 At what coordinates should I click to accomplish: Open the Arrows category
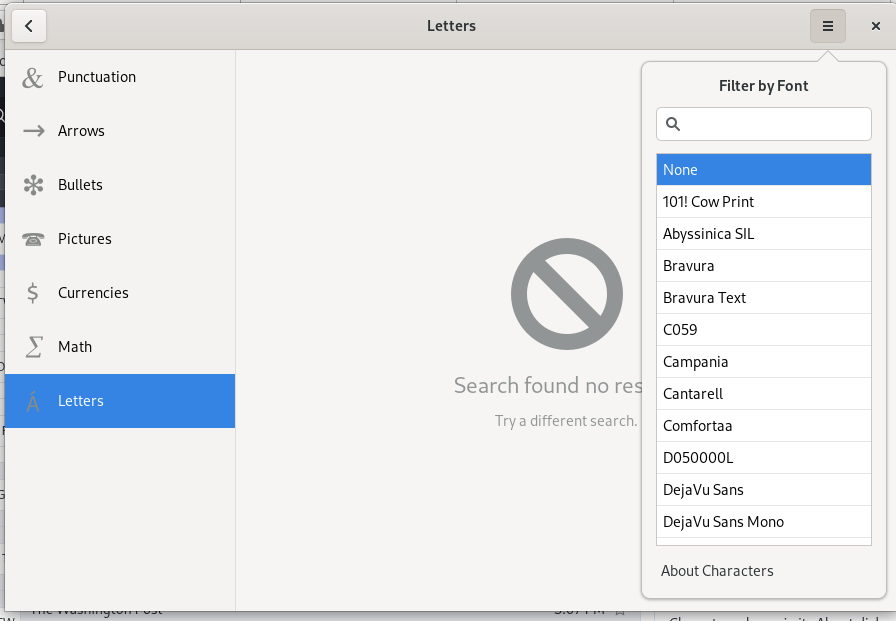pos(120,131)
